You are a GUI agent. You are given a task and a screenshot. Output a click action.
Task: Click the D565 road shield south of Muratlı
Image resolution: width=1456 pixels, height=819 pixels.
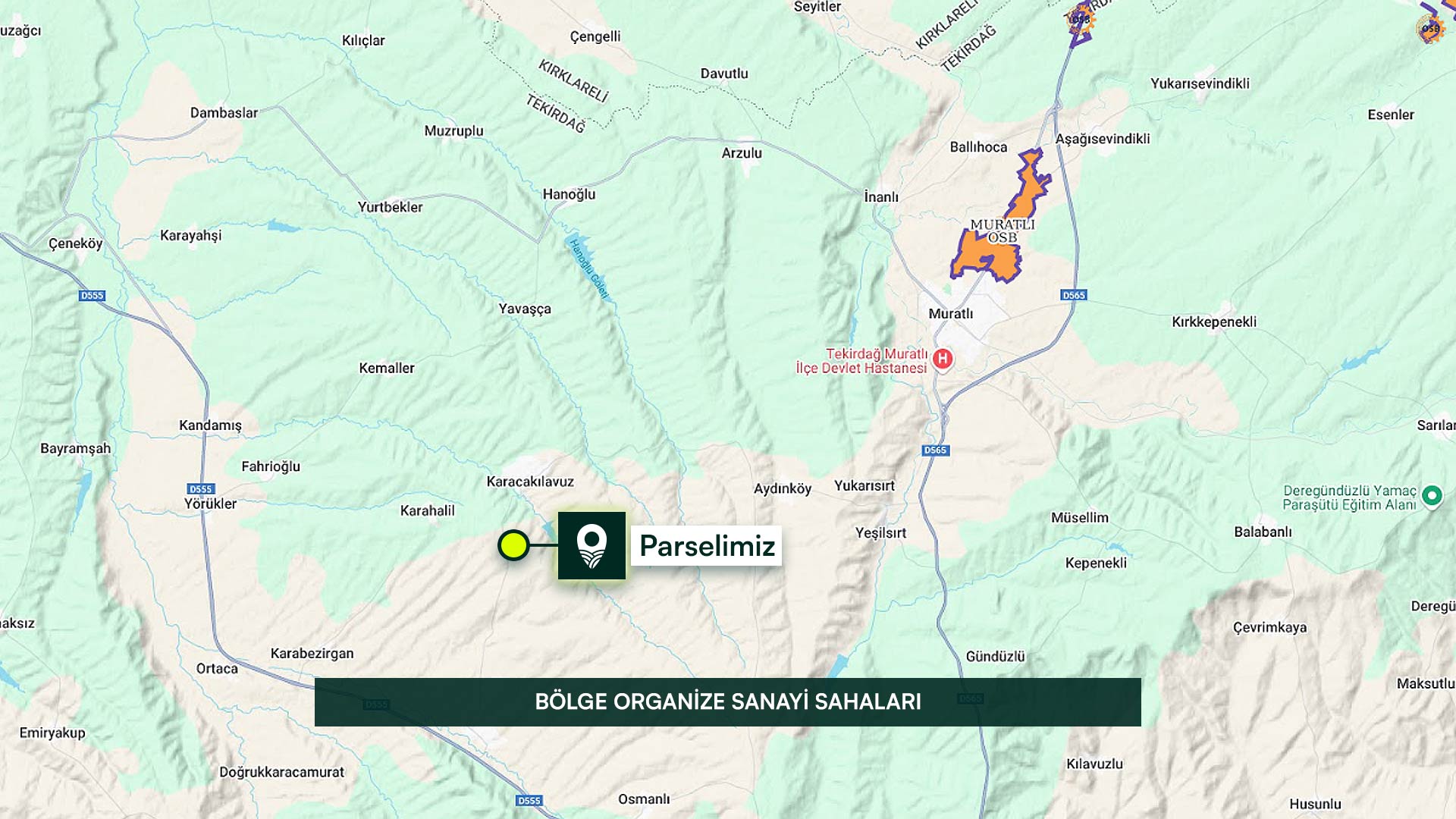pyautogui.click(x=935, y=450)
